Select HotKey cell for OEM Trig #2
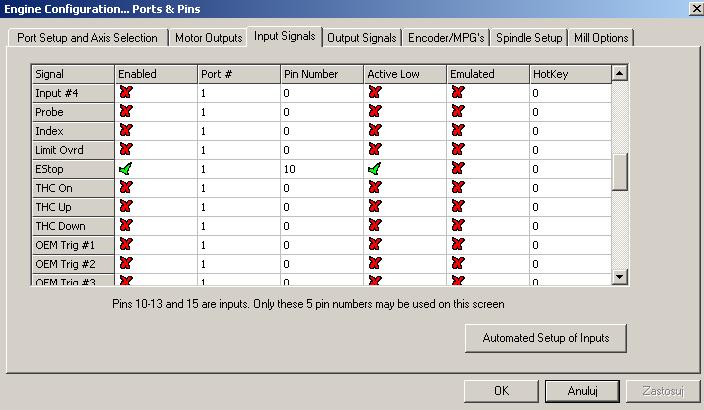Screen dimensions: 704x410 pos(571,264)
